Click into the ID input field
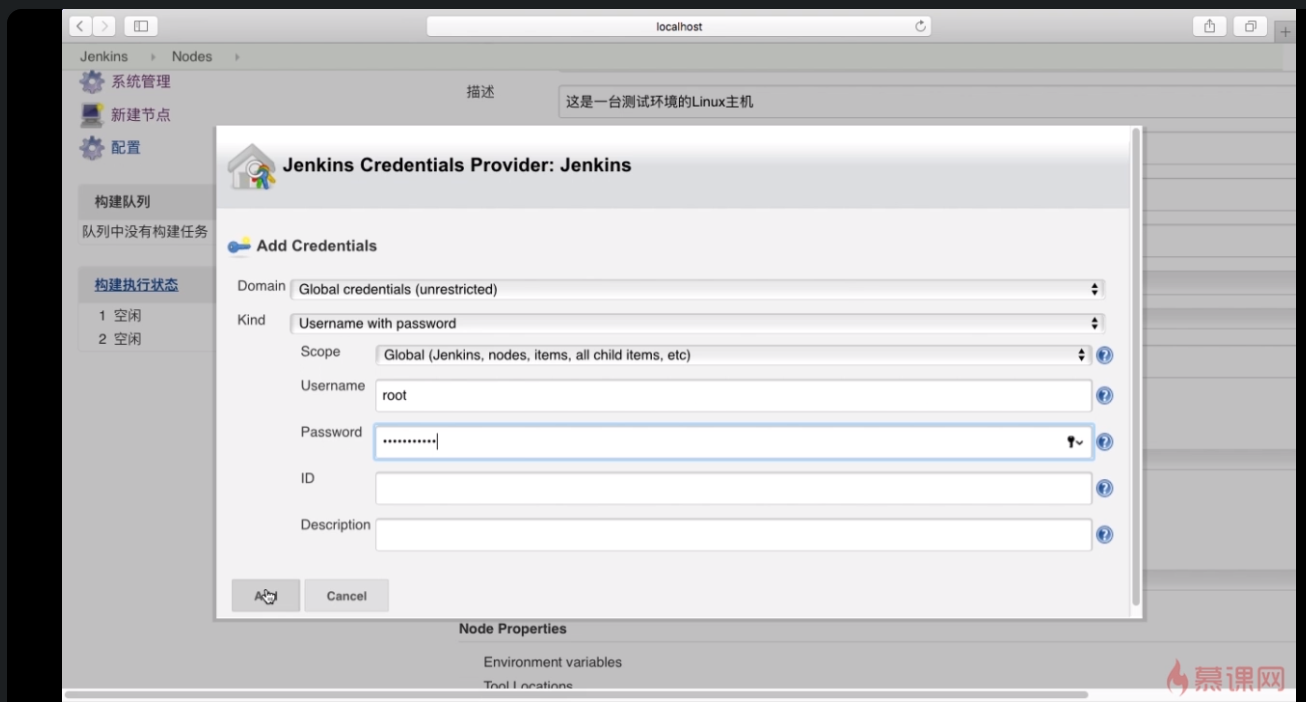 [x=734, y=489]
